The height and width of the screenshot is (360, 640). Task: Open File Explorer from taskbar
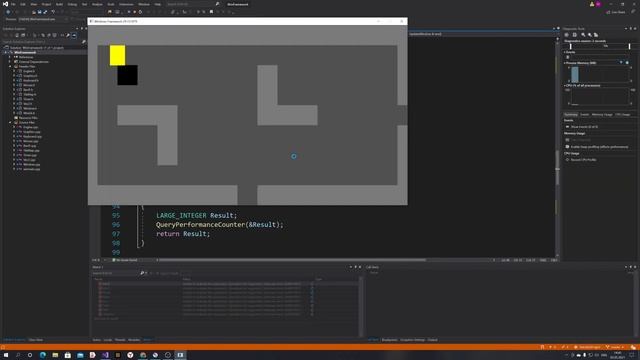(55, 355)
